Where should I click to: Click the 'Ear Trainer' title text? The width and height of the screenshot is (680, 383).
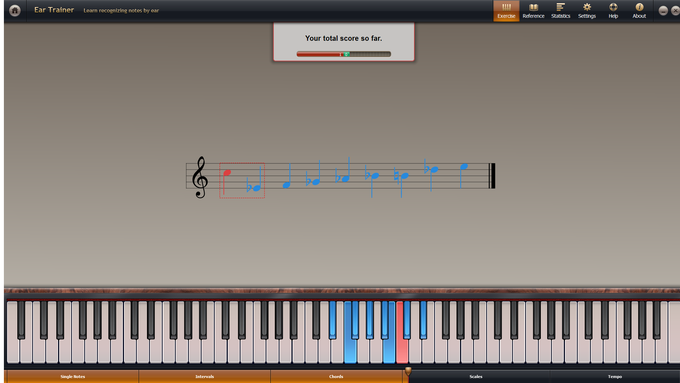coord(54,10)
